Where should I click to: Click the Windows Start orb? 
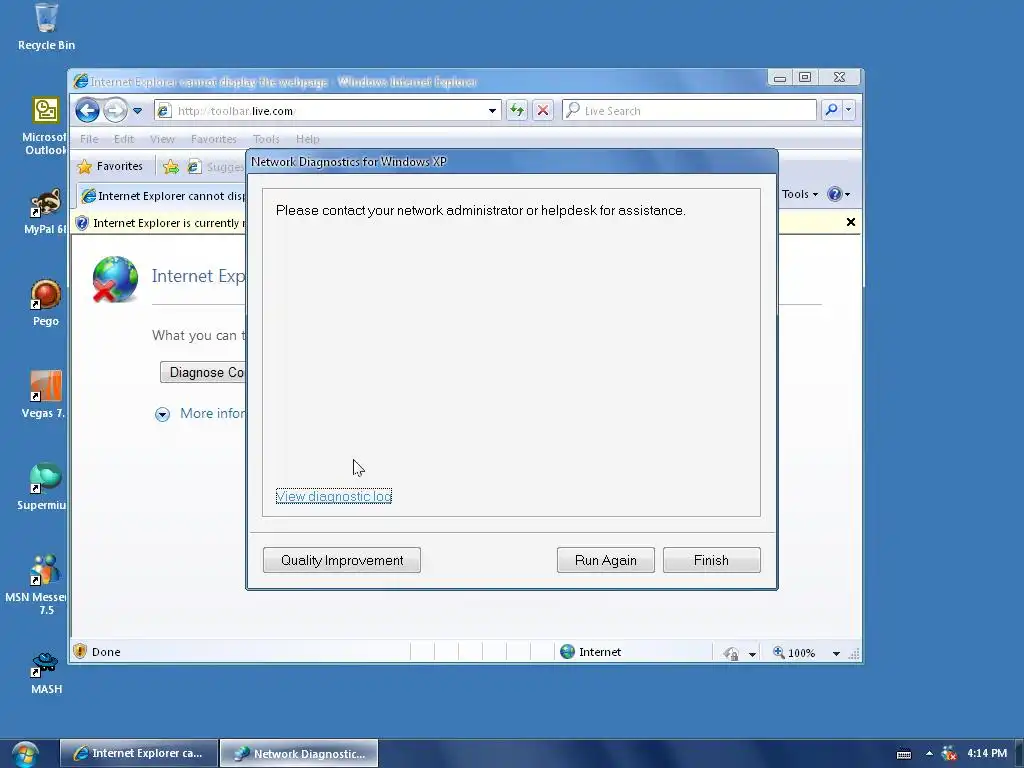pyautogui.click(x=24, y=754)
